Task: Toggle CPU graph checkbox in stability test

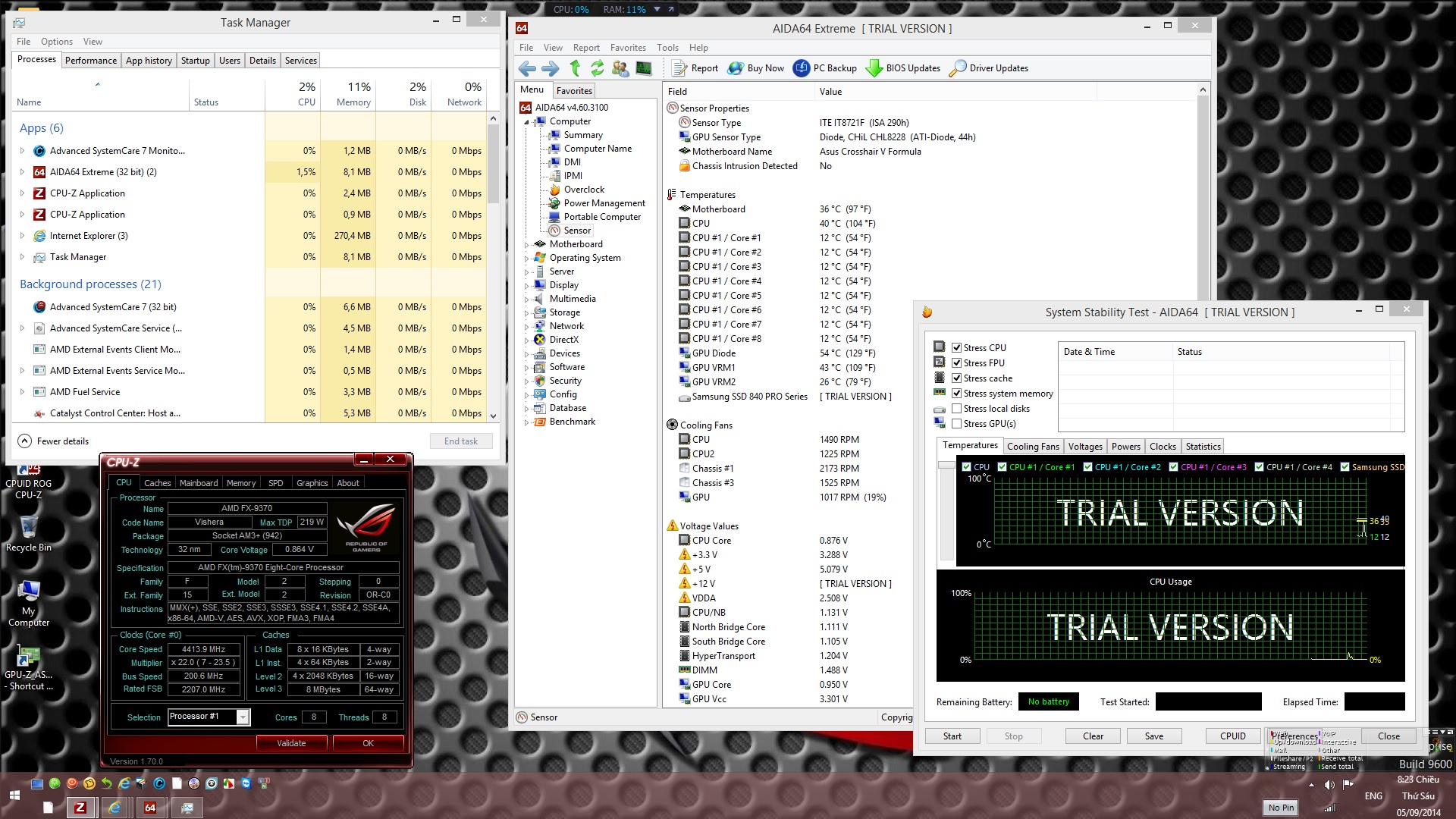Action: [966, 467]
